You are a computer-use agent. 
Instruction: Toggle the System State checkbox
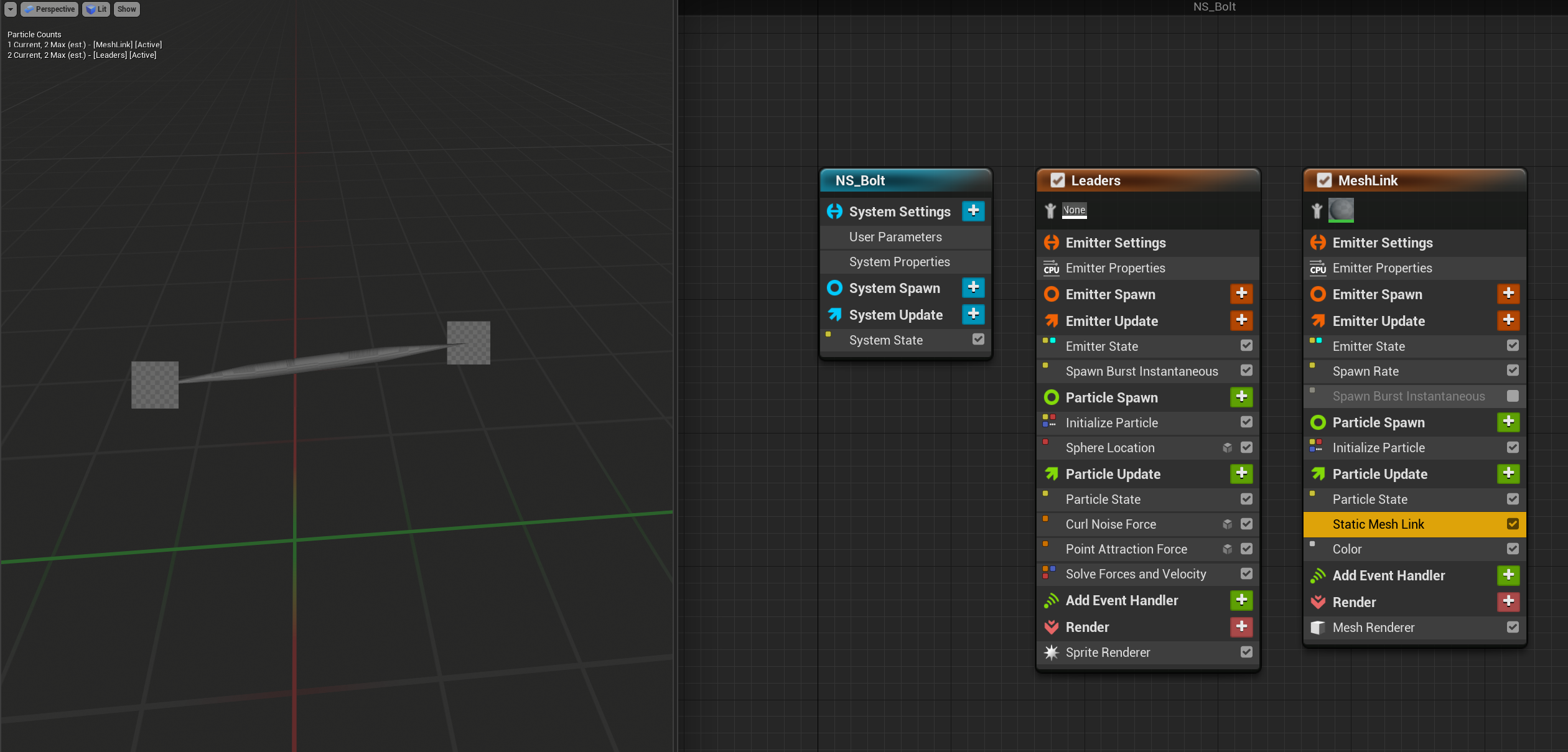(978, 340)
